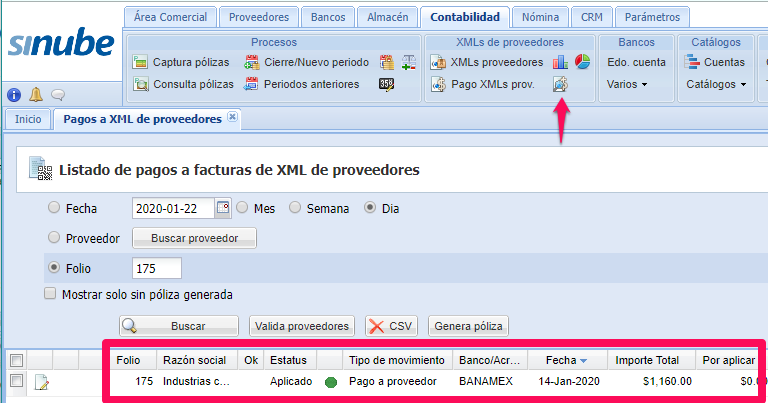Close the Pagos a XML de proveedores tab
This screenshot has height=403, width=768.
233,117
